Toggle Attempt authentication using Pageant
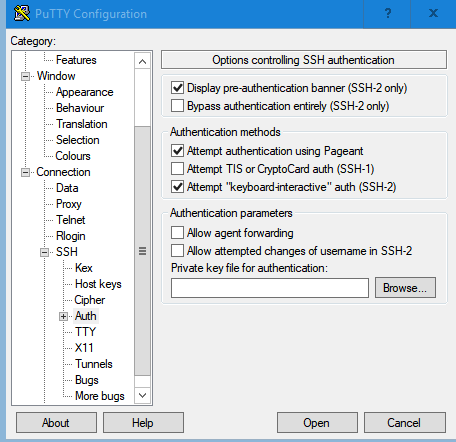456x442 pixels. tap(177, 151)
